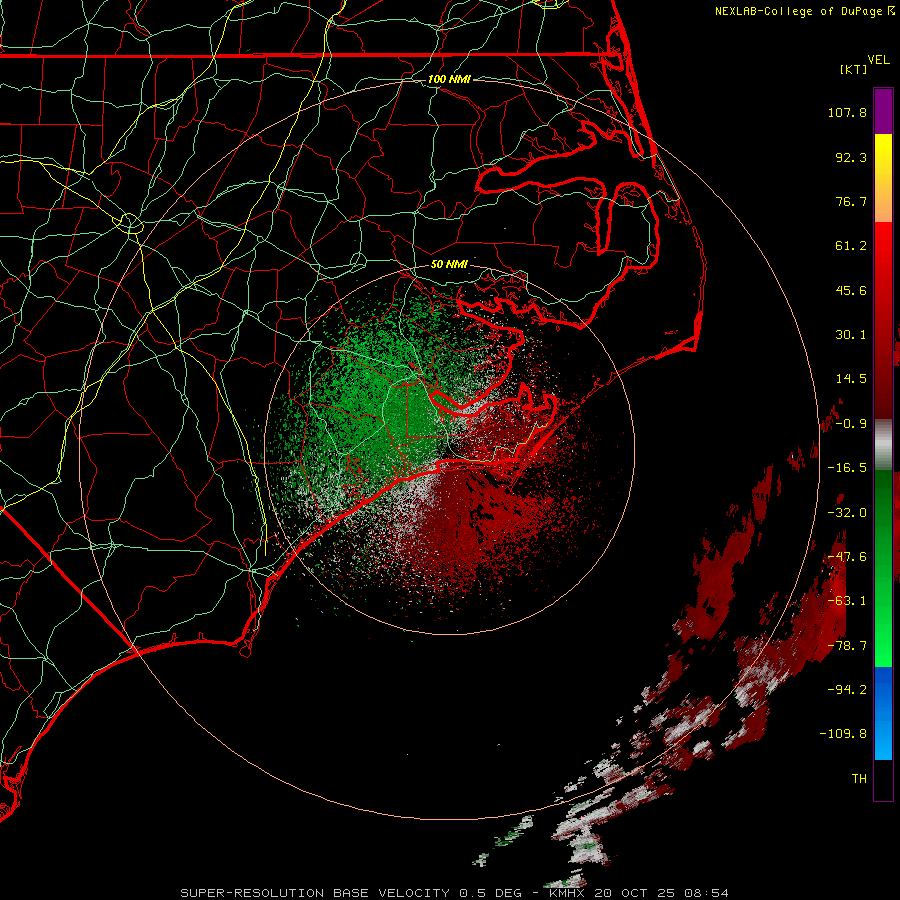Click the 50 NMI range ring label
The height and width of the screenshot is (900, 900).
tap(449, 264)
